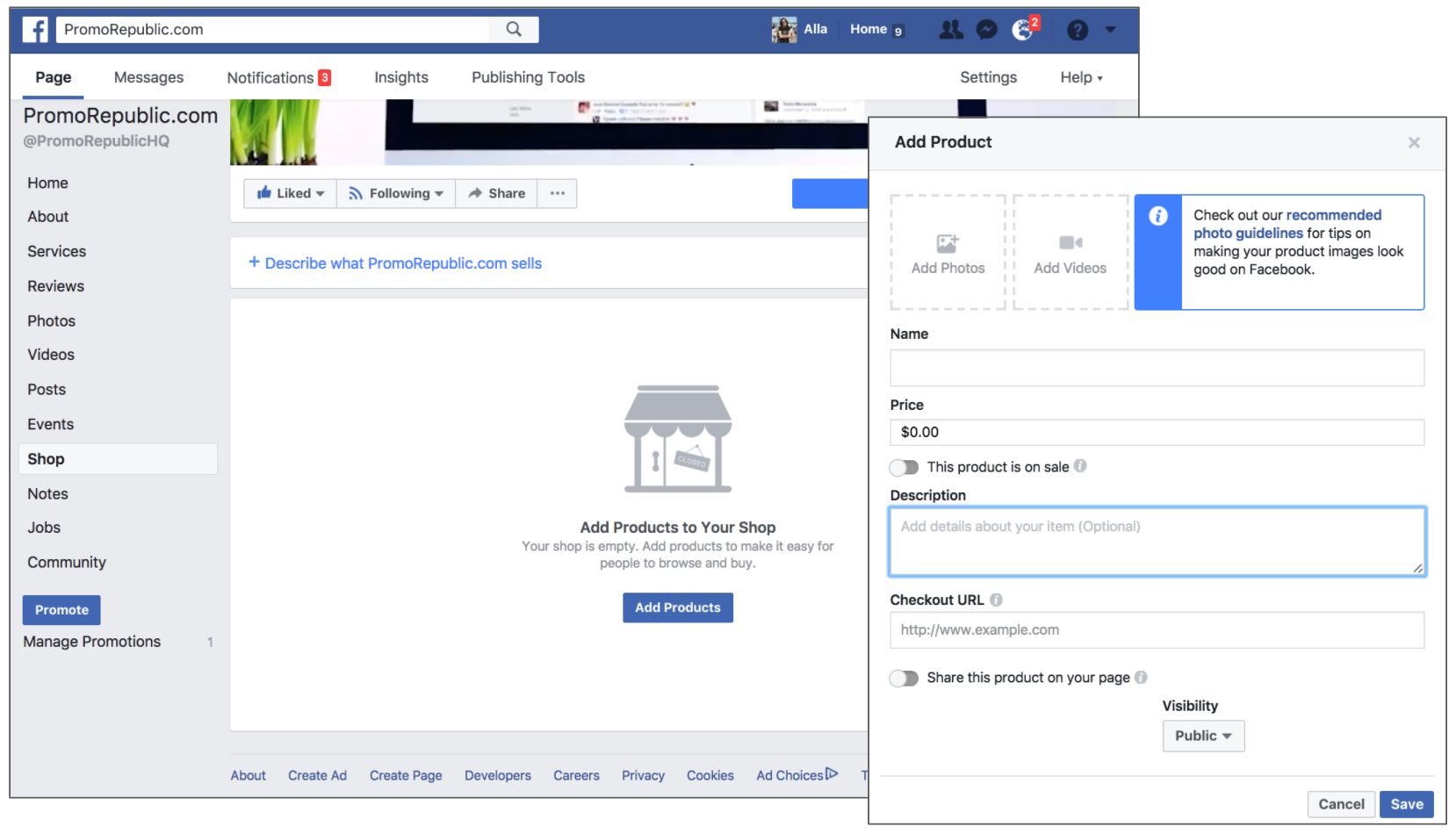
Task: Focus the Description text area
Action: click(x=1157, y=542)
